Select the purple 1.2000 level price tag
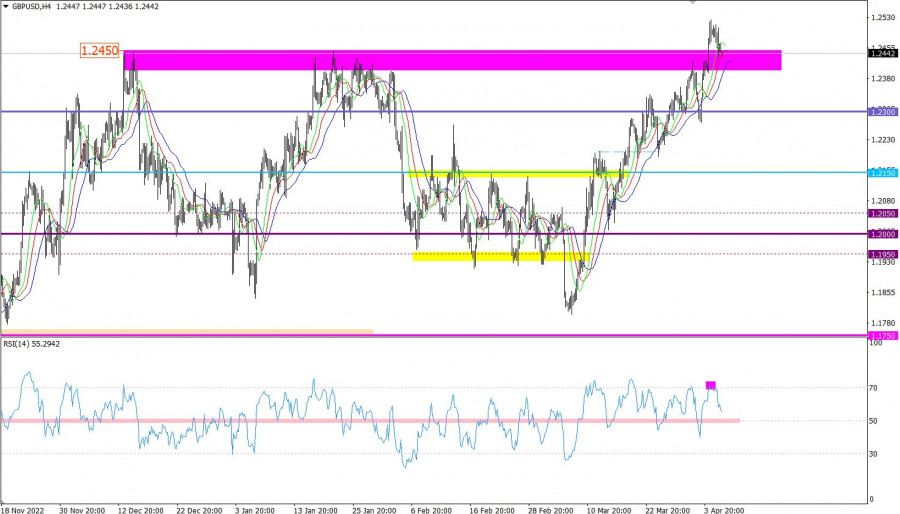This screenshot has width=900, height=514. click(882, 234)
